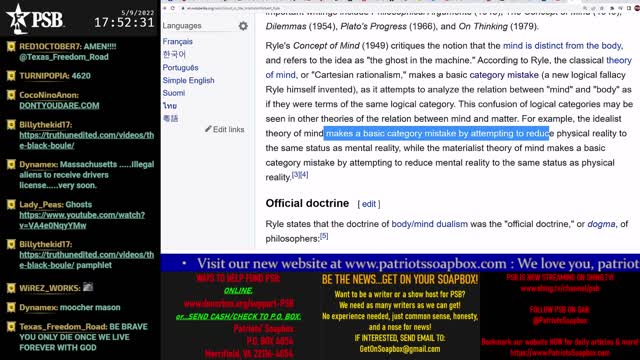The width and height of the screenshot is (640, 360).
Task: Open Cantonese language version link
Action: (170, 119)
